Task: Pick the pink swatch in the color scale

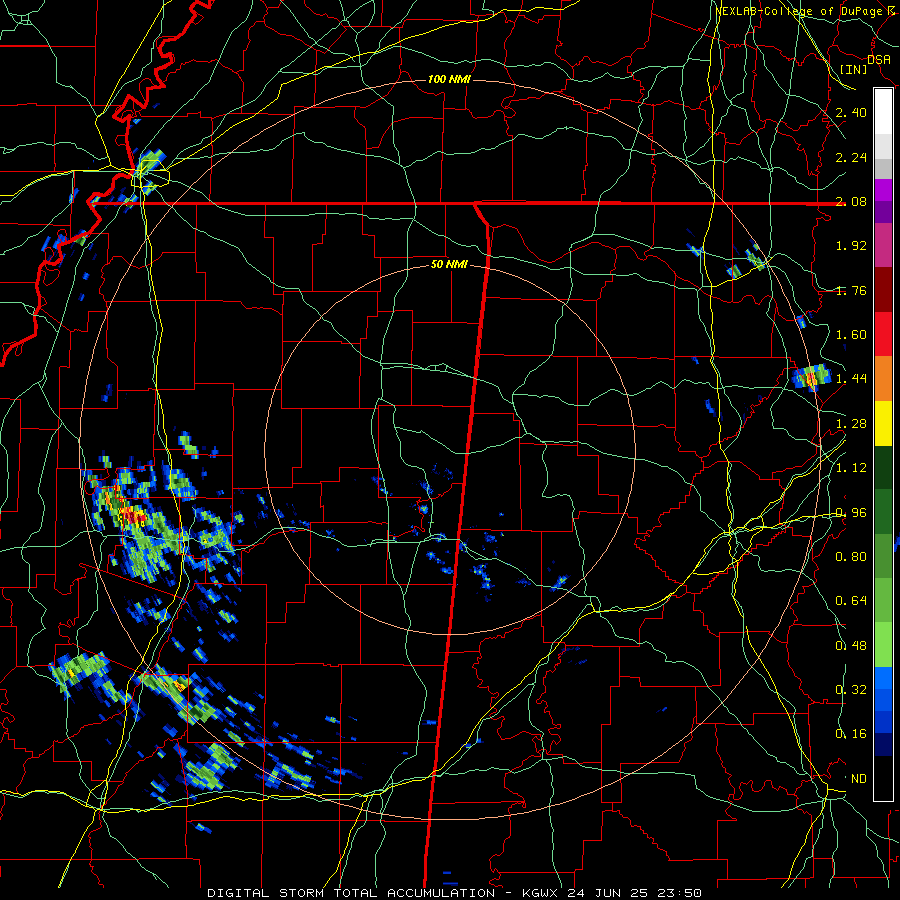Action: point(883,245)
